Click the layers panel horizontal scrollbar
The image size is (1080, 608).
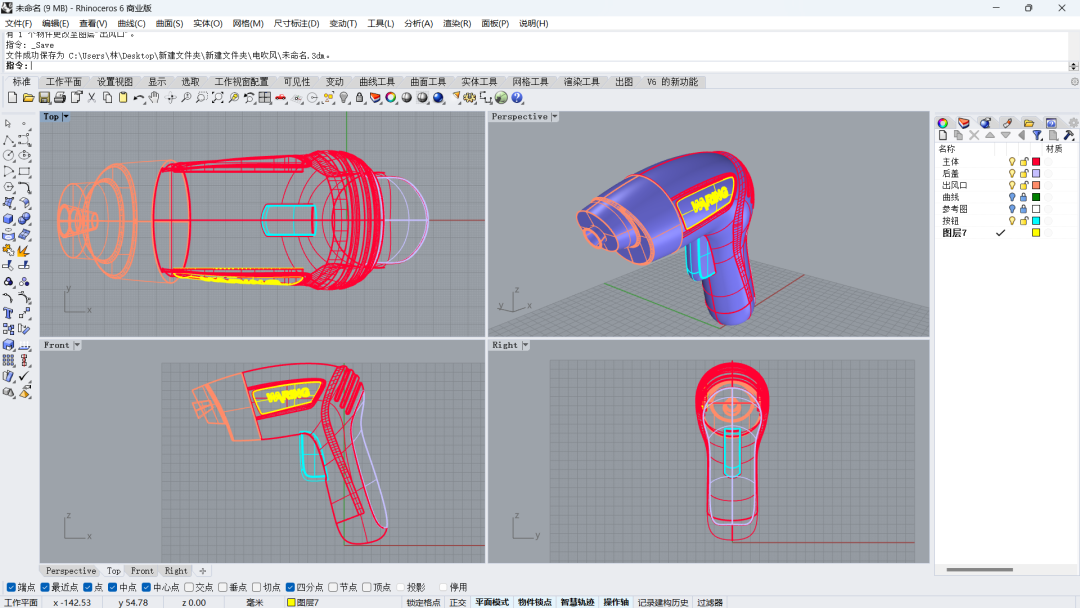pos(979,569)
